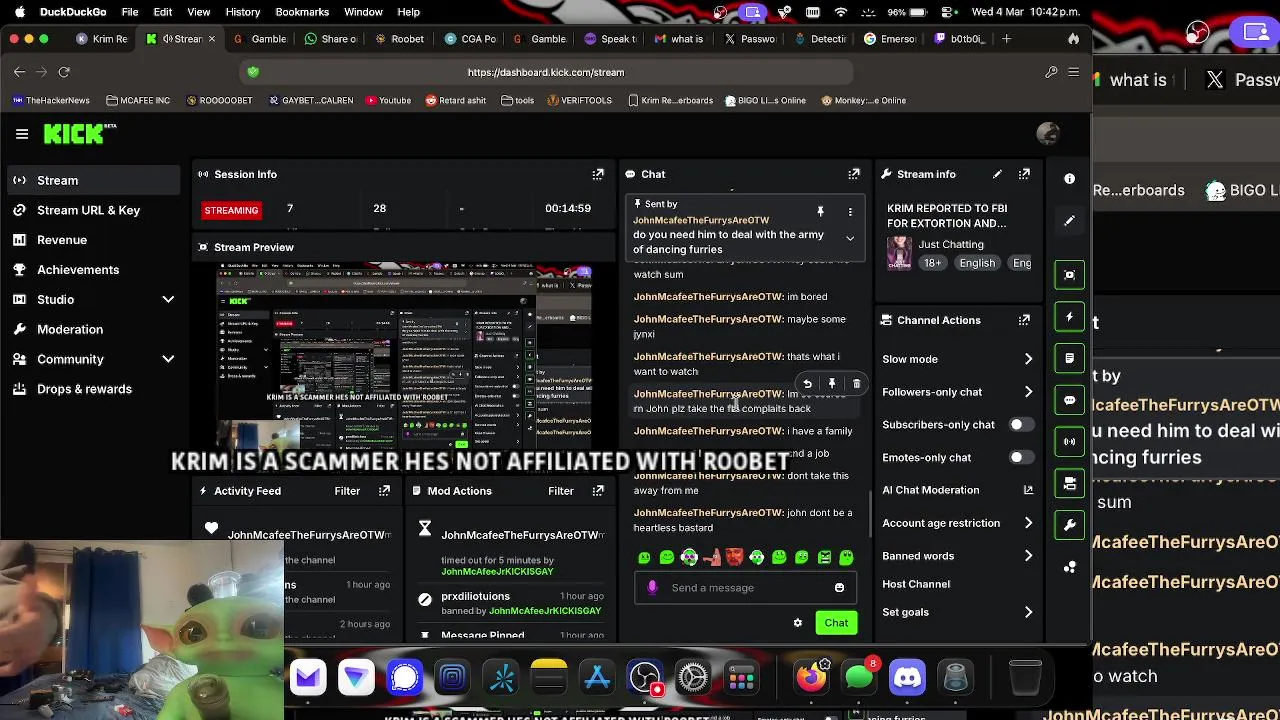The height and width of the screenshot is (720, 1280).
Task: Open the emoji picker in chat input
Action: tap(839, 588)
